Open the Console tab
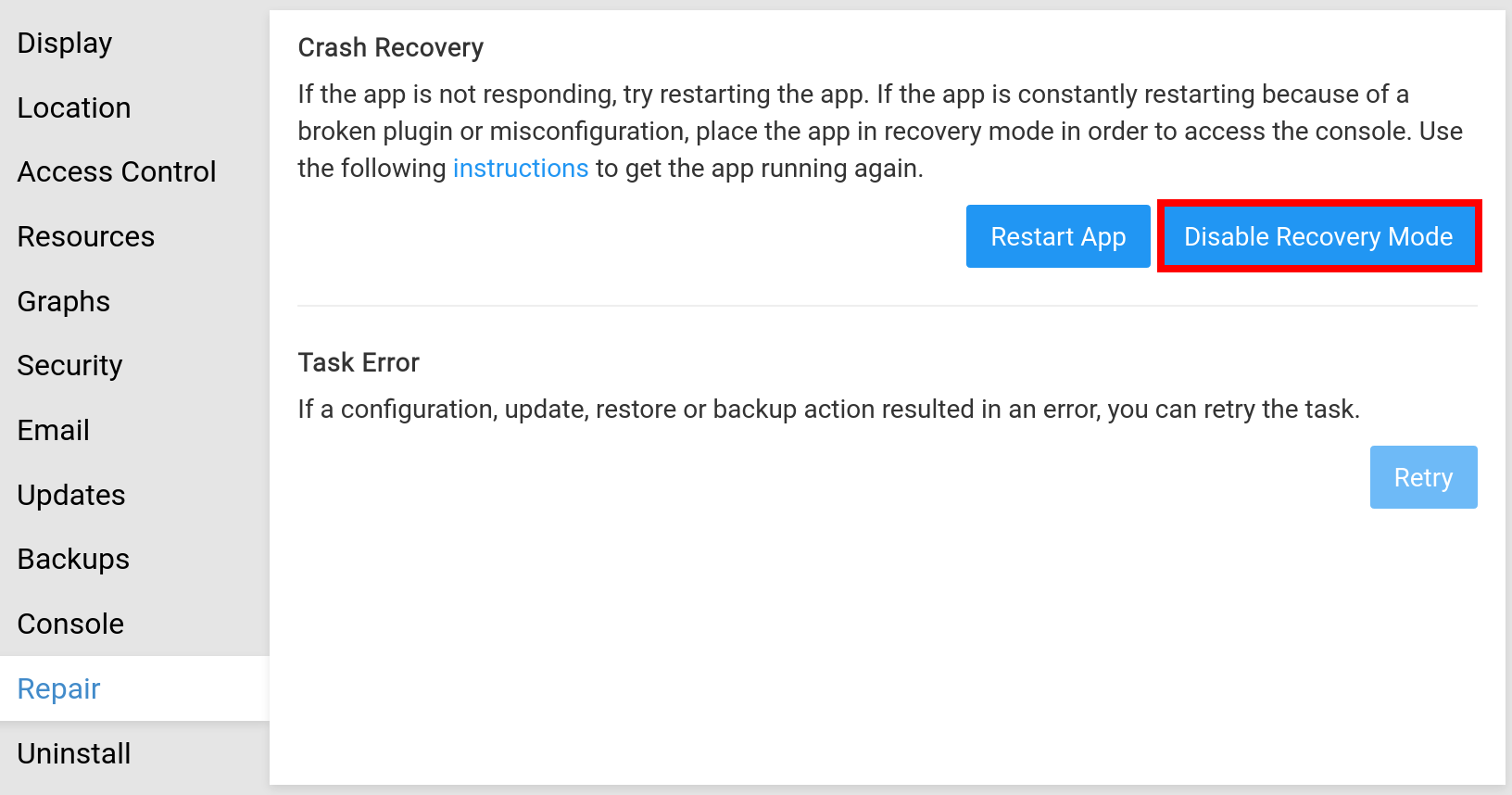 [x=70, y=625]
